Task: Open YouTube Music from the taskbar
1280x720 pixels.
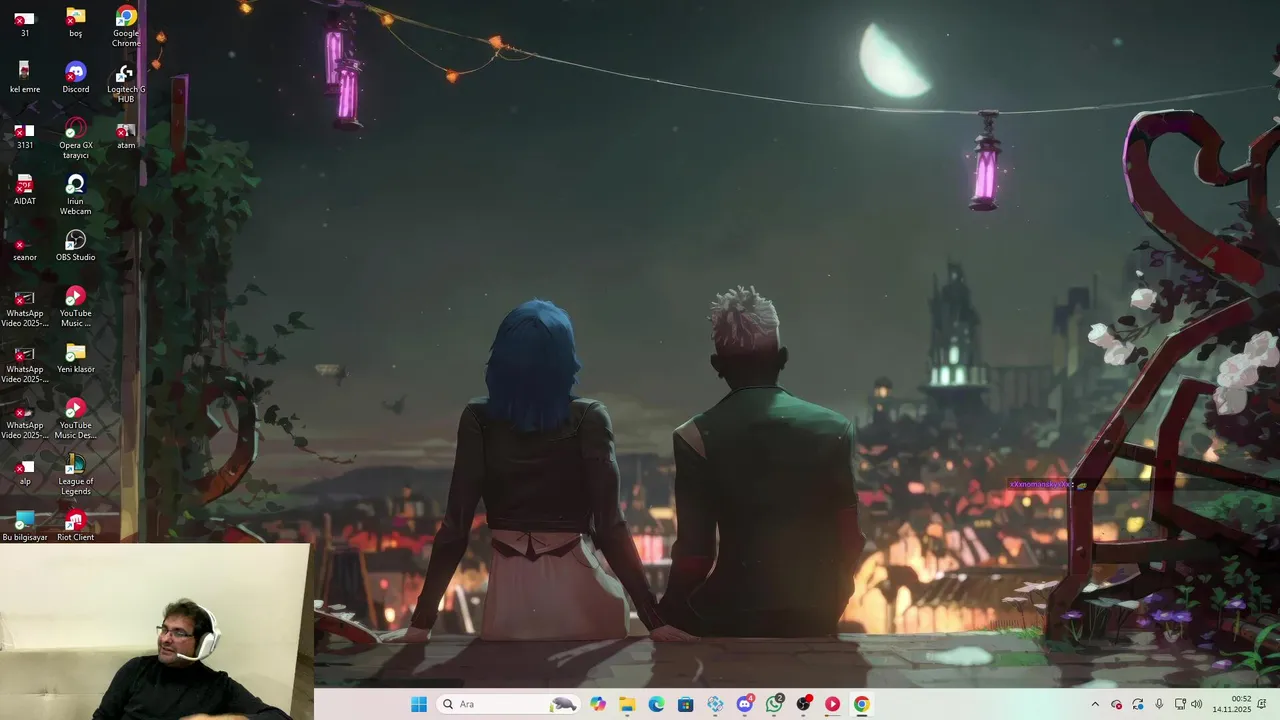Action: click(x=832, y=704)
